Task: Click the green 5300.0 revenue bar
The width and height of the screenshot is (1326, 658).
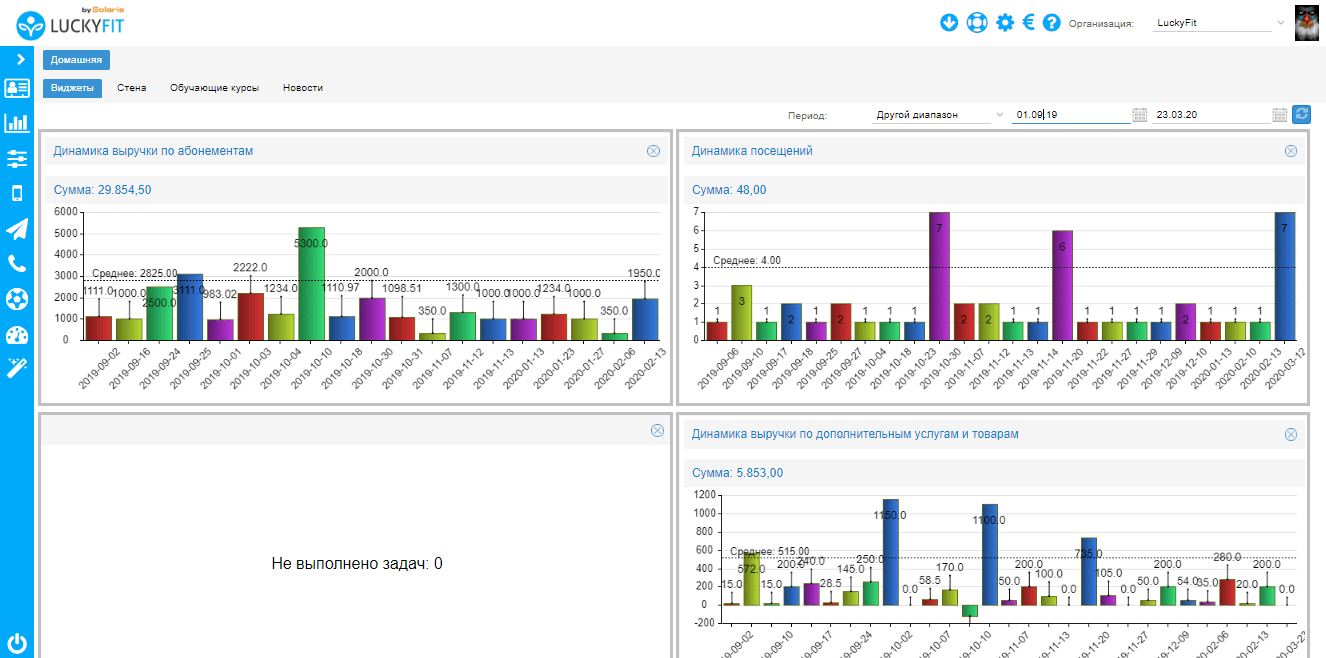Action: (311, 283)
